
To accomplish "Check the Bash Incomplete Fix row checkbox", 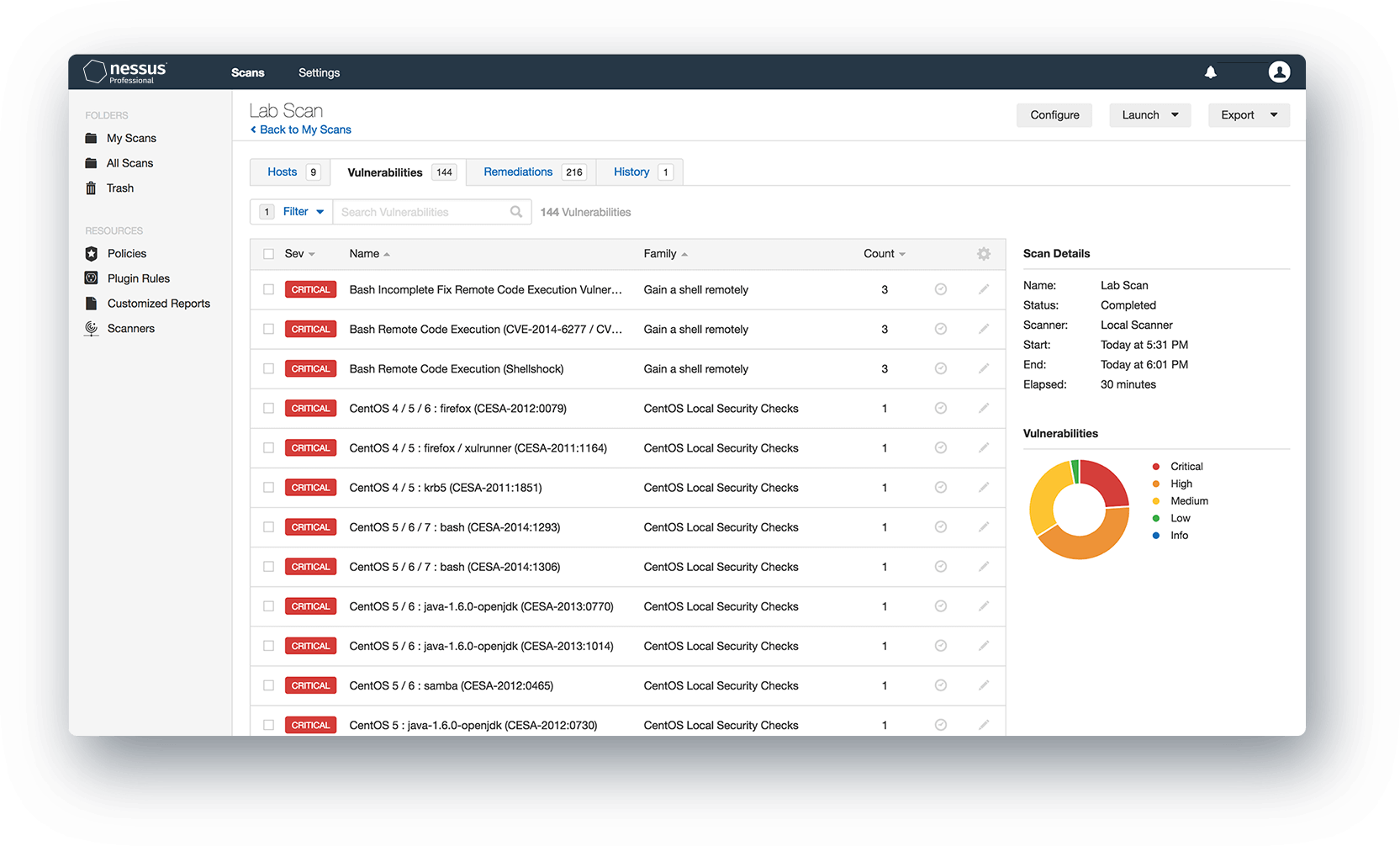I will click(269, 289).
